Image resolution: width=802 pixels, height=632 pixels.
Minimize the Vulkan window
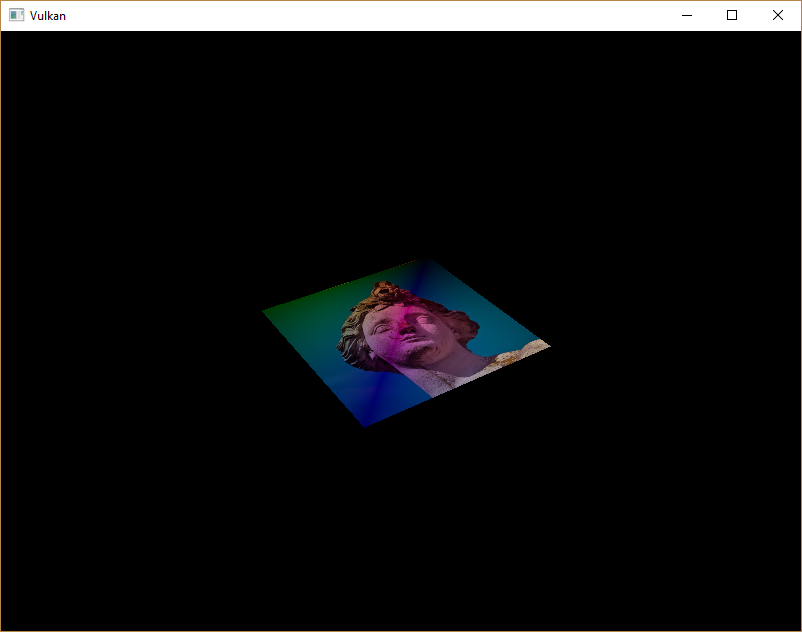tap(686, 15)
